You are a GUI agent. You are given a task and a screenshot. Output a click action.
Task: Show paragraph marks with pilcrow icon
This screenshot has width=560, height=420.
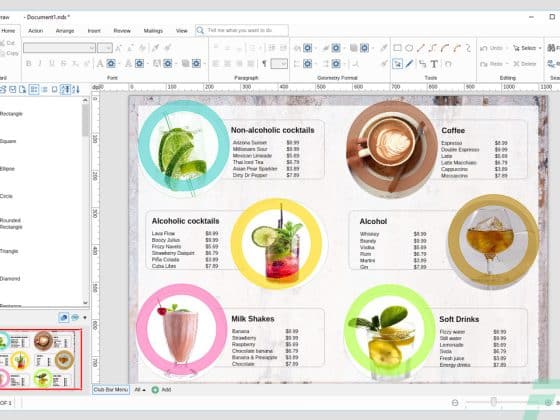tap(264, 64)
